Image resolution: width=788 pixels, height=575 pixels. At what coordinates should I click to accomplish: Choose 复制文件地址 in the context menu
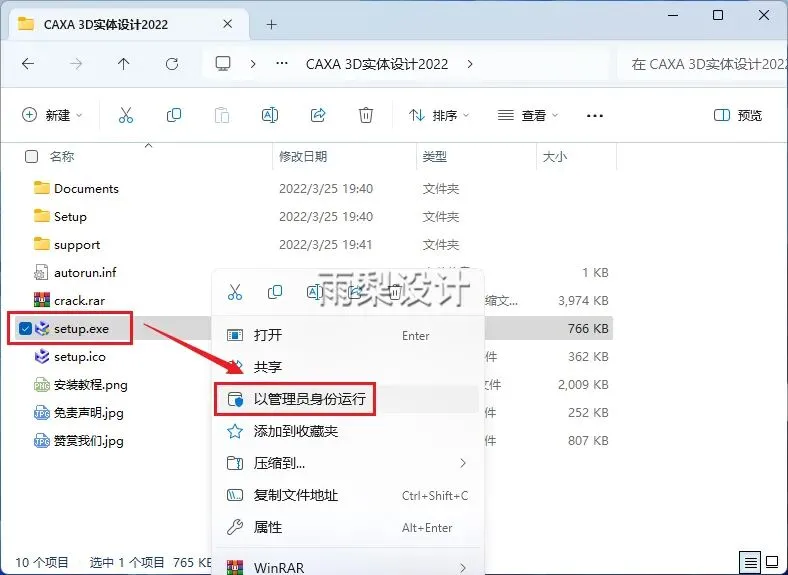(348, 495)
